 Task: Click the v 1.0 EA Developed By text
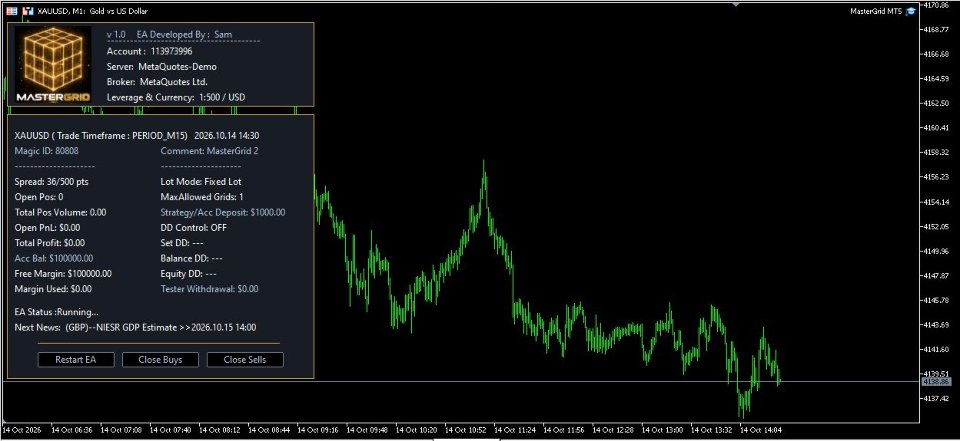(170, 35)
